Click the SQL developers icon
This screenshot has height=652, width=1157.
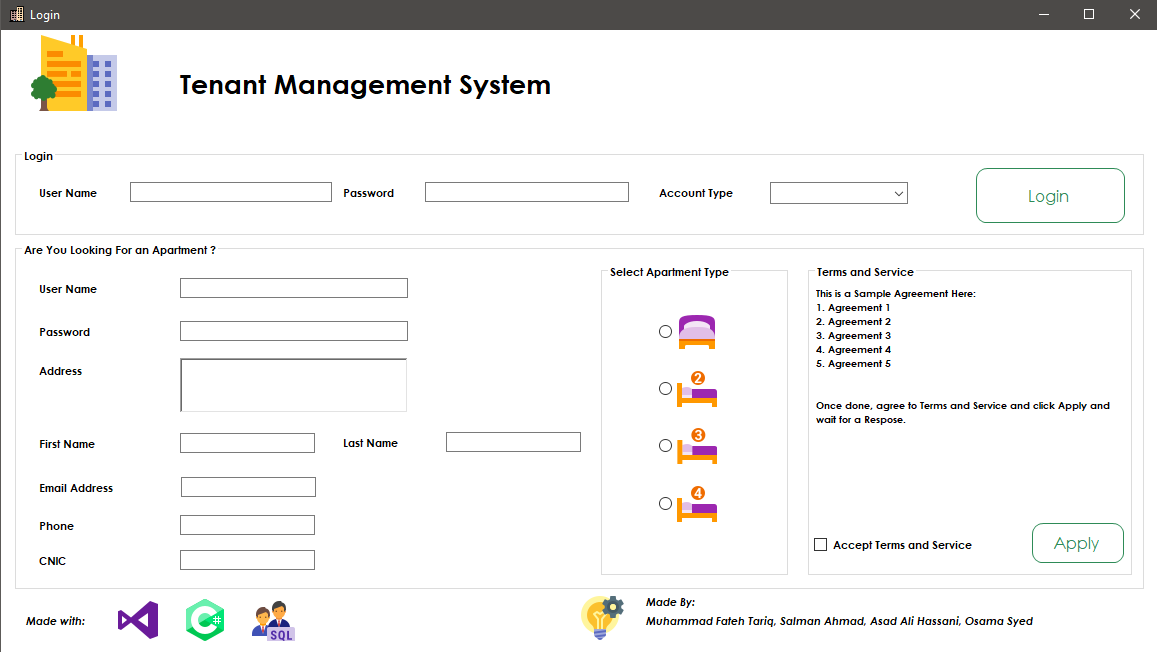[x=272, y=620]
